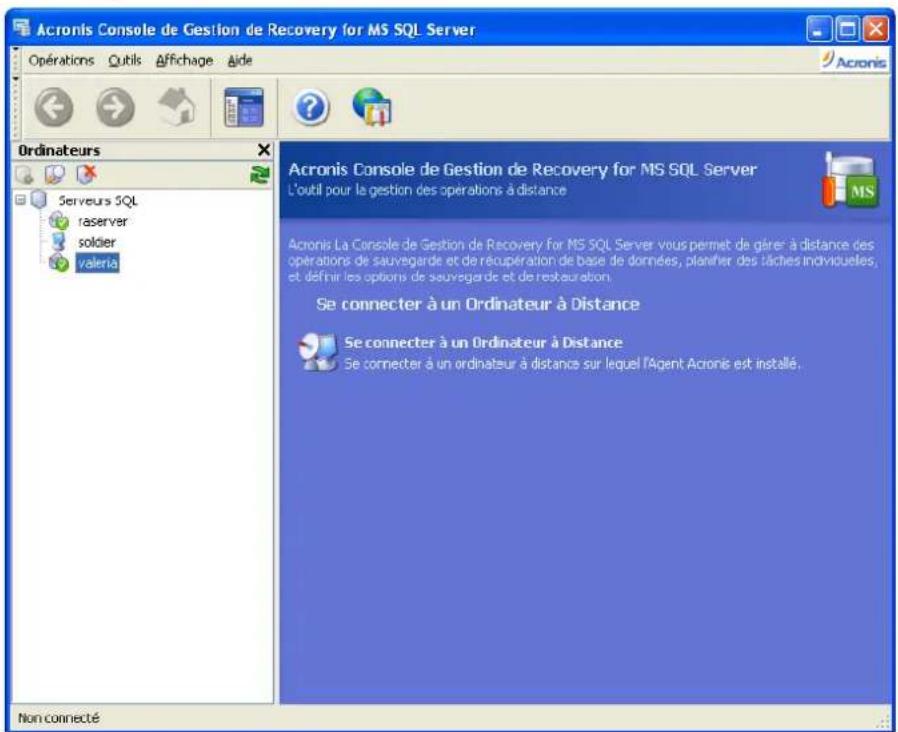898x732 pixels.
Task: Click Se connecter à un Ordinateur à Distance link
Action: (x=483, y=343)
